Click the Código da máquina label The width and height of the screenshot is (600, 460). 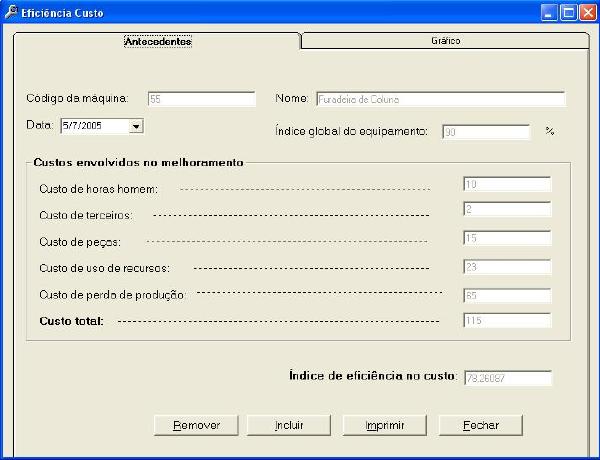(x=77, y=98)
